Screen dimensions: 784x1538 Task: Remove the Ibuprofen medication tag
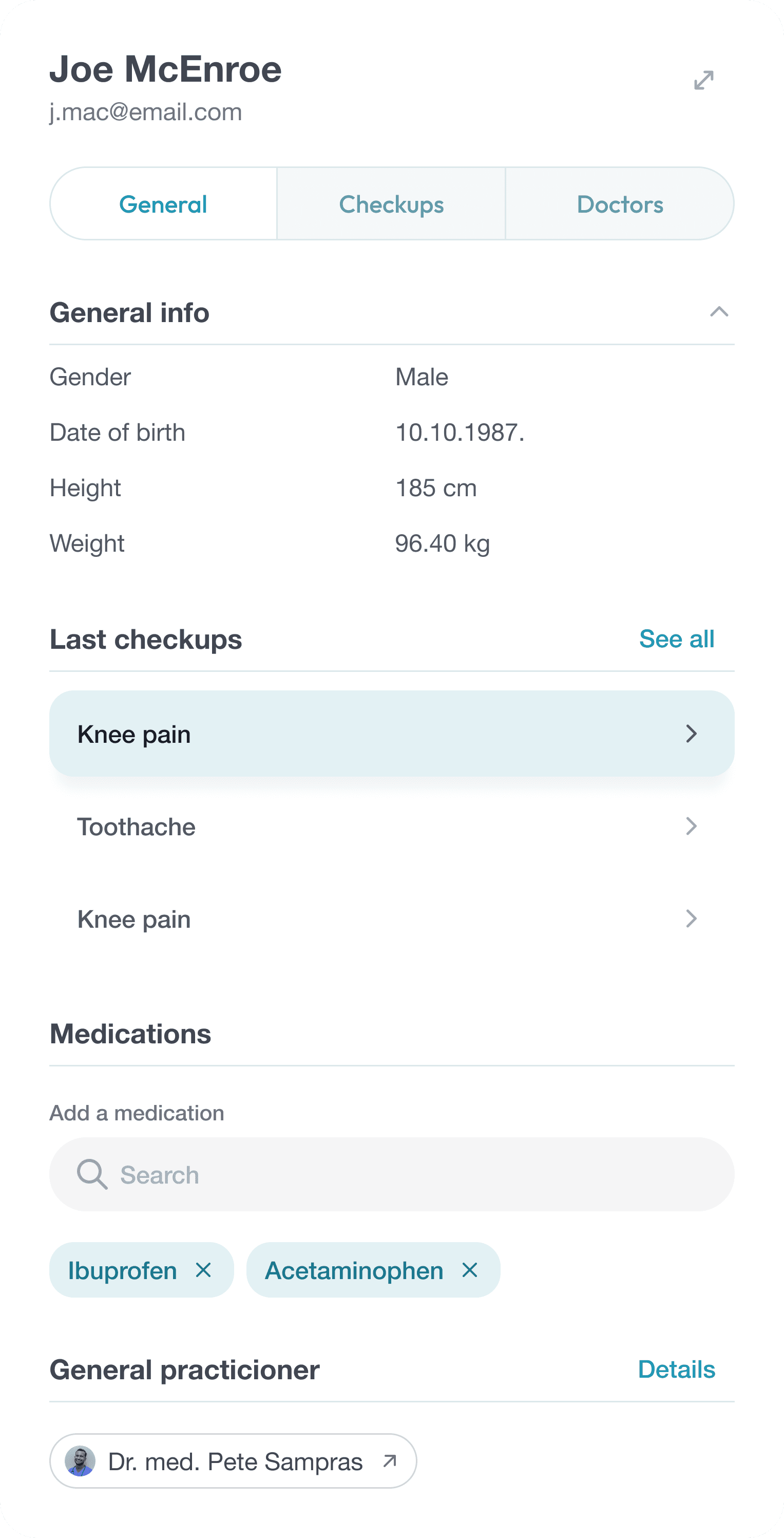coord(203,1270)
